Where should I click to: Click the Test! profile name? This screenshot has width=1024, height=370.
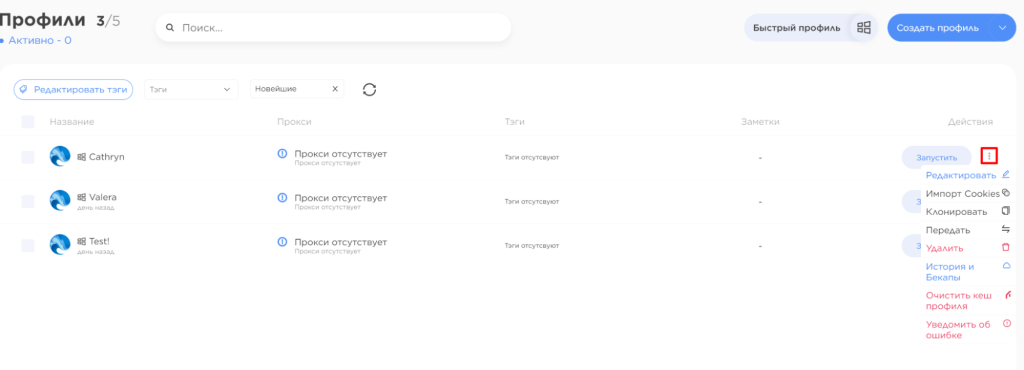(x=99, y=241)
